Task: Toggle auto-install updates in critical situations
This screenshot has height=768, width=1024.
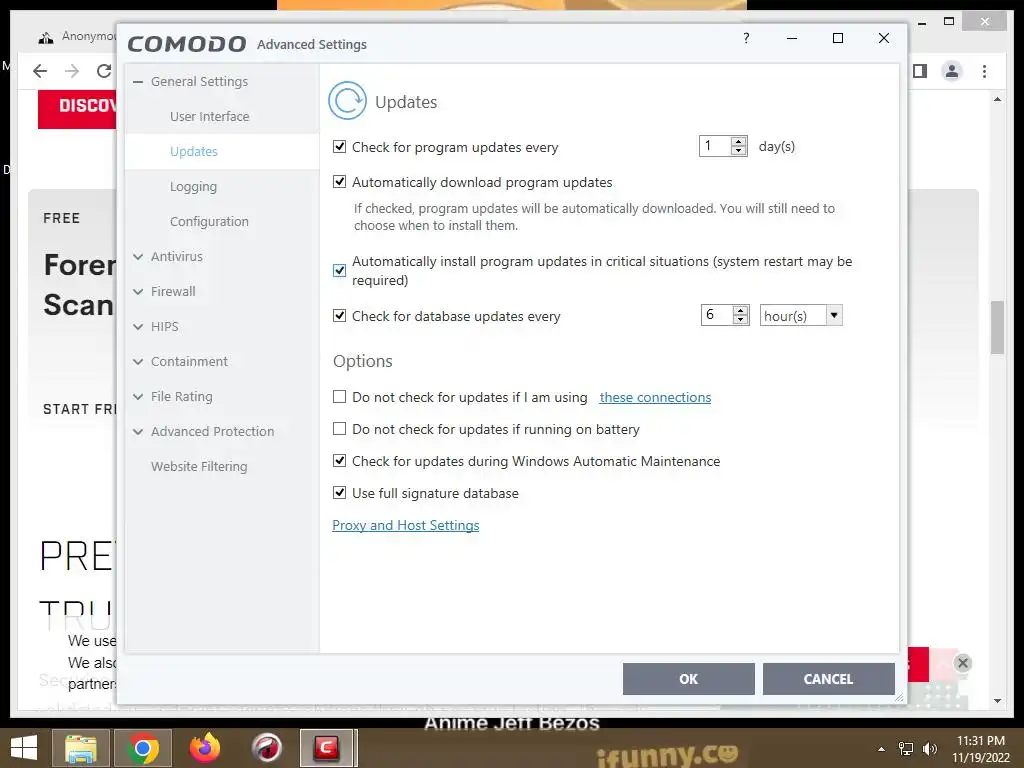Action: pos(340,270)
